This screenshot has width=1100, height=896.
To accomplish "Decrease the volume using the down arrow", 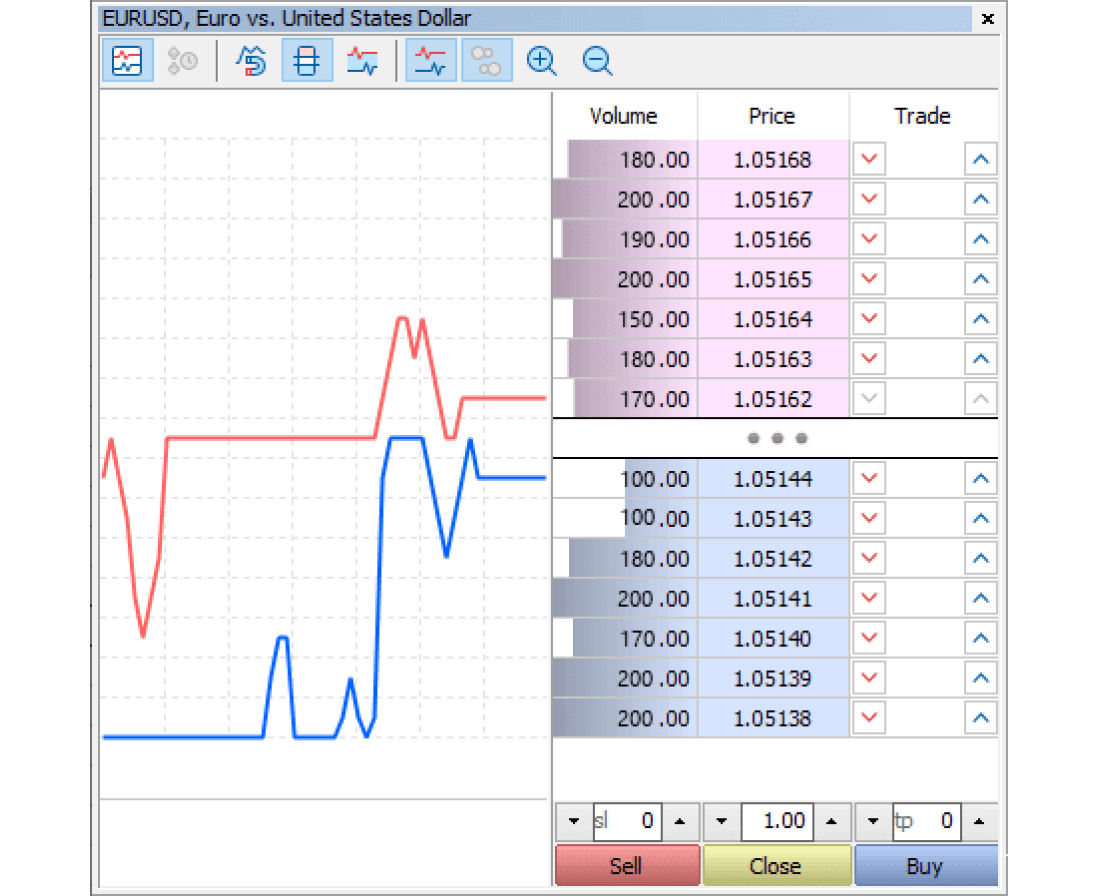I will pos(721,822).
